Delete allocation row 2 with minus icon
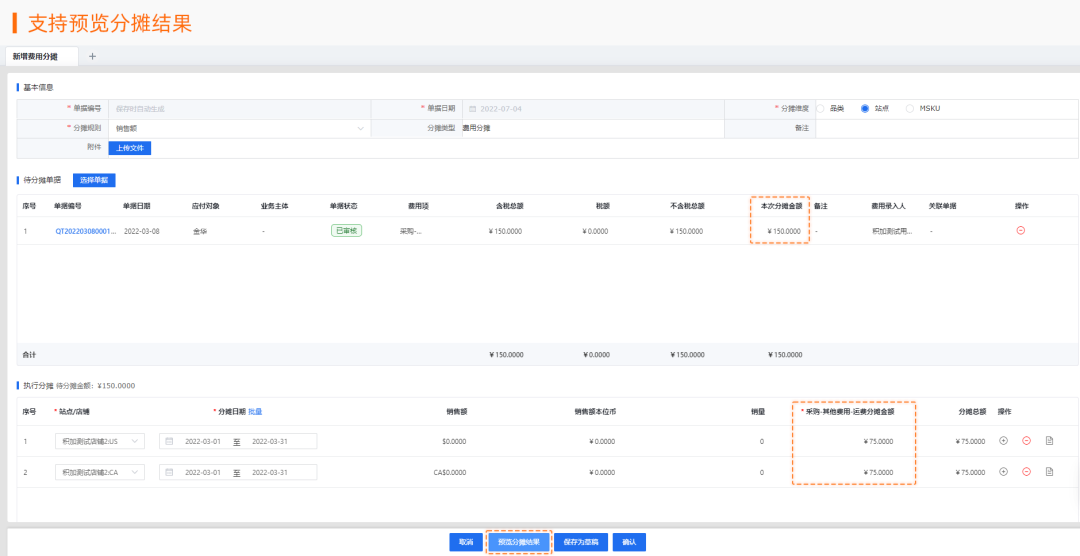The image size is (1080, 556). pyautogui.click(x=1026, y=472)
